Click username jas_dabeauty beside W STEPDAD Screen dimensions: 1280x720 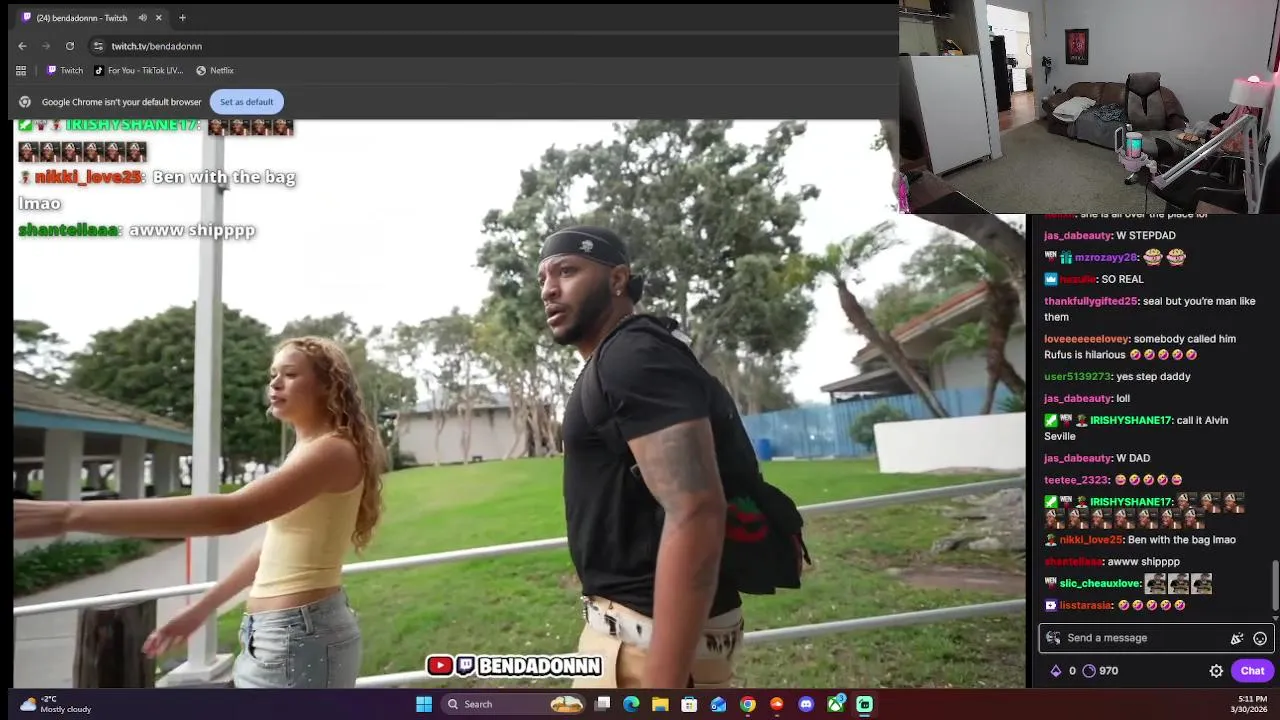click(1078, 236)
